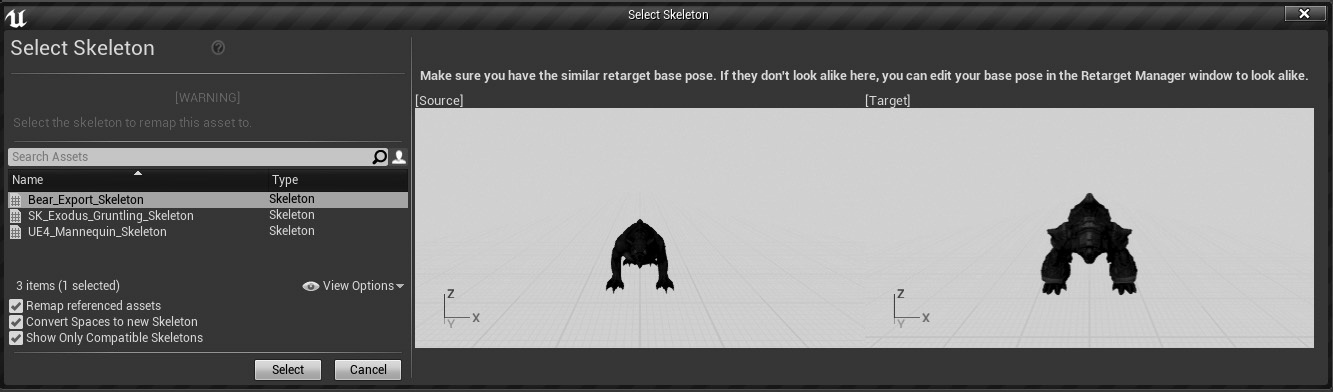The image size is (1333, 392).
Task: Select the Bear_Export_Skeleton row
Action: 208,200
